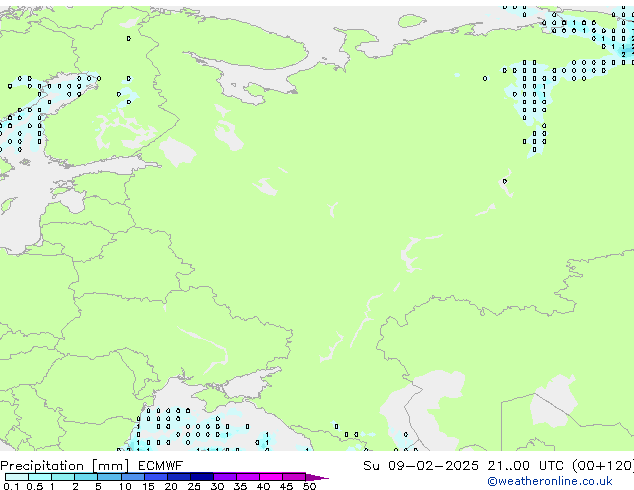The height and width of the screenshot is (490, 634).
Task: Select the 25 to 30 mm legend swatch
Action: pos(201,477)
